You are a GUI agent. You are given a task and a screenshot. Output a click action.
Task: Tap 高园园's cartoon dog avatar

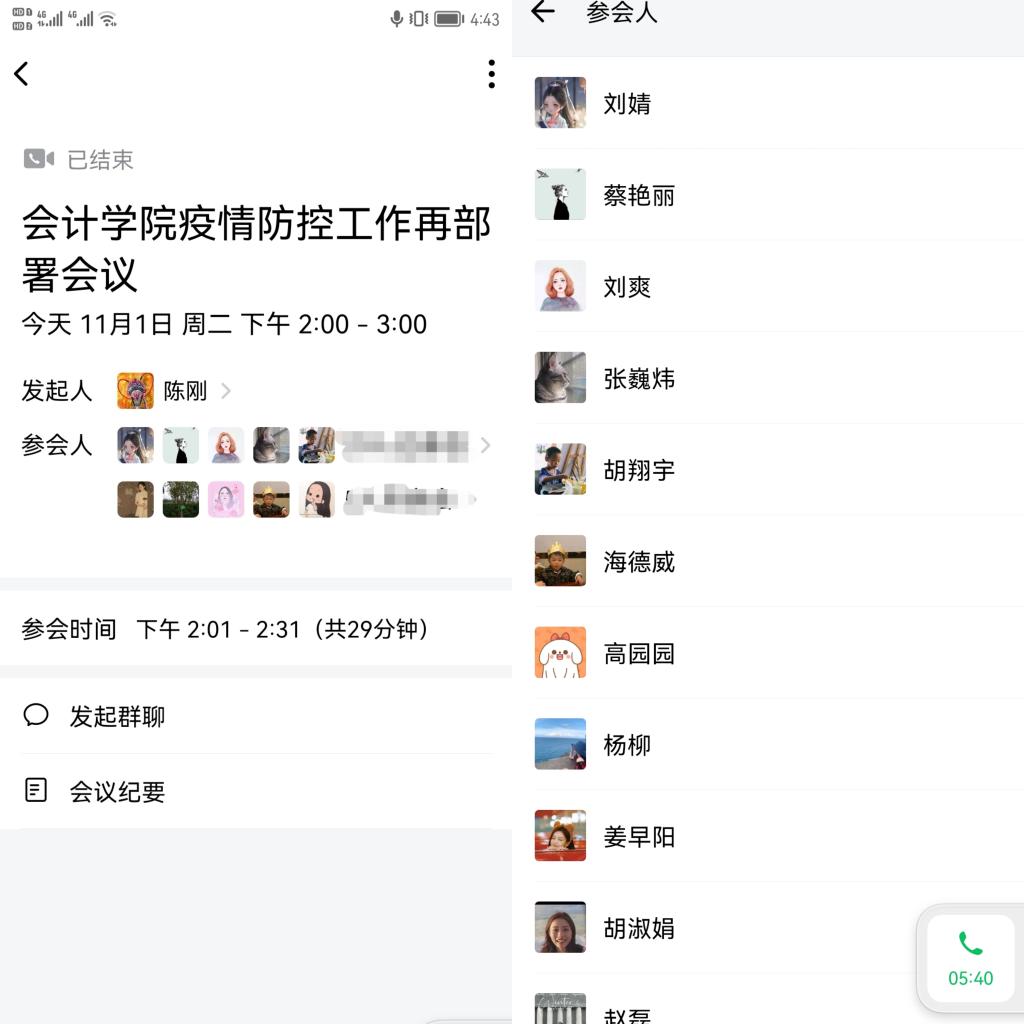(x=560, y=652)
